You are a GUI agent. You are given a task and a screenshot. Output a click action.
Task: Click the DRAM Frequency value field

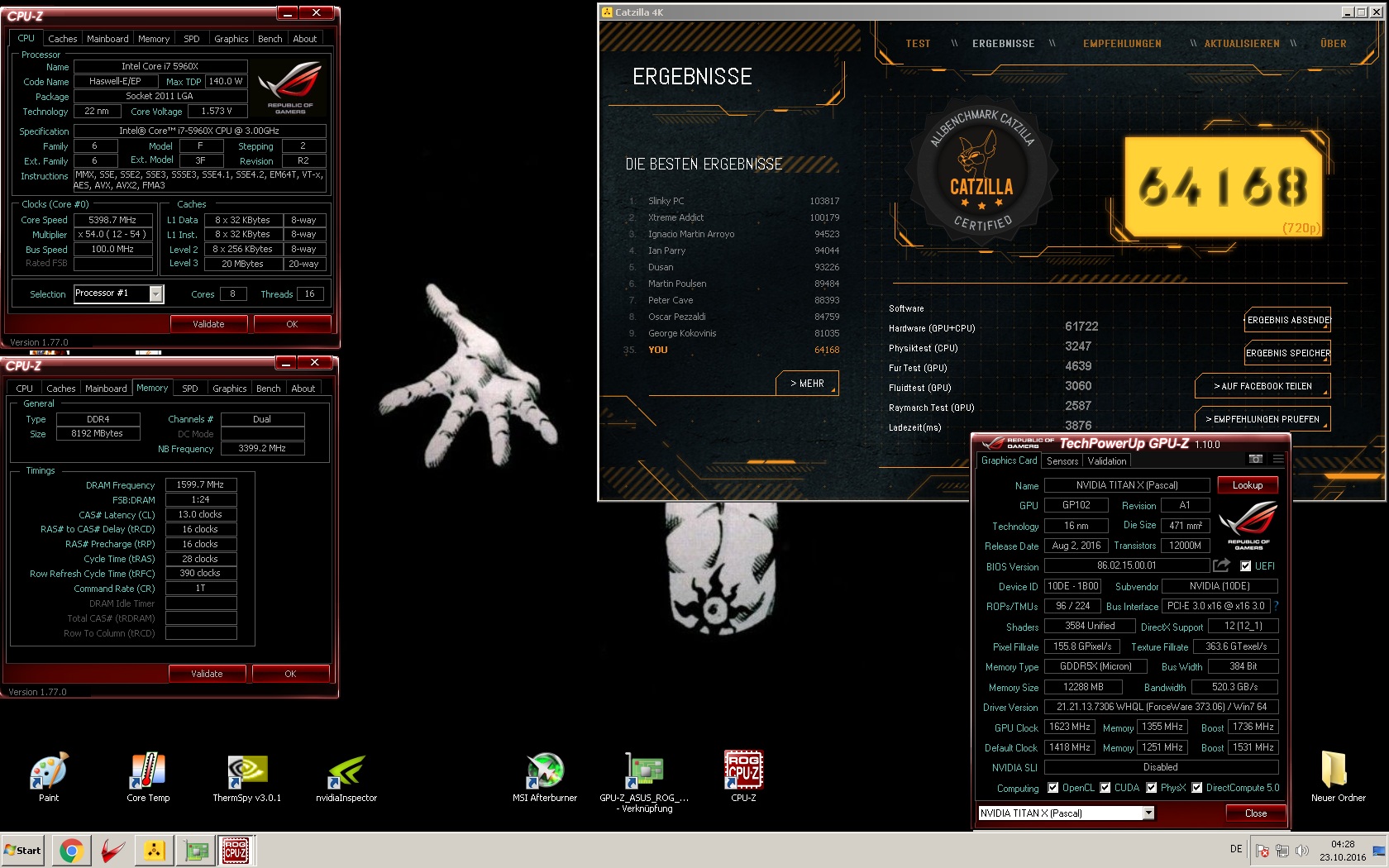click(200, 485)
